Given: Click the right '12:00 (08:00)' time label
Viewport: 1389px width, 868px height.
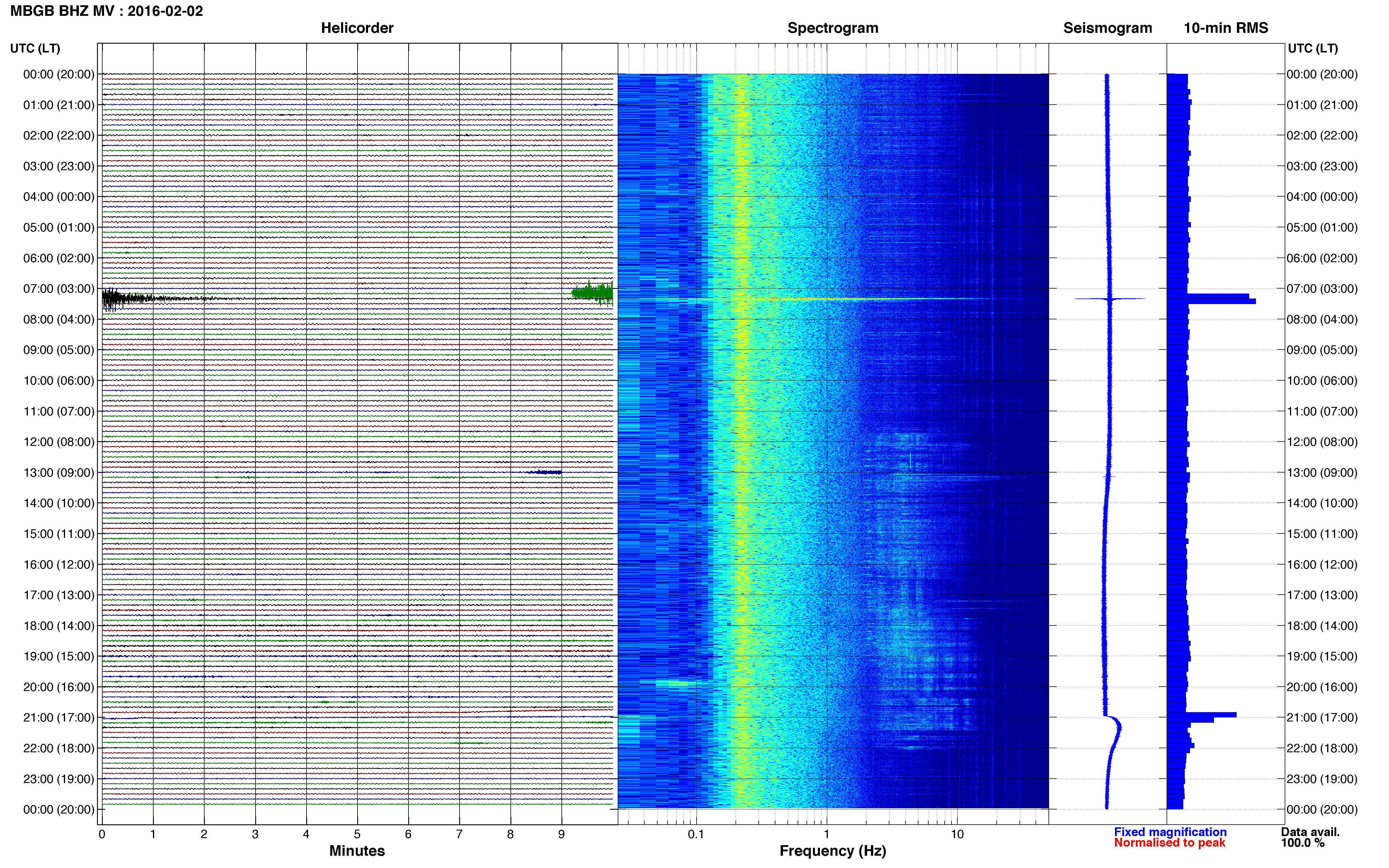Looking at the screenshot, I should [x=1322, y=441].
